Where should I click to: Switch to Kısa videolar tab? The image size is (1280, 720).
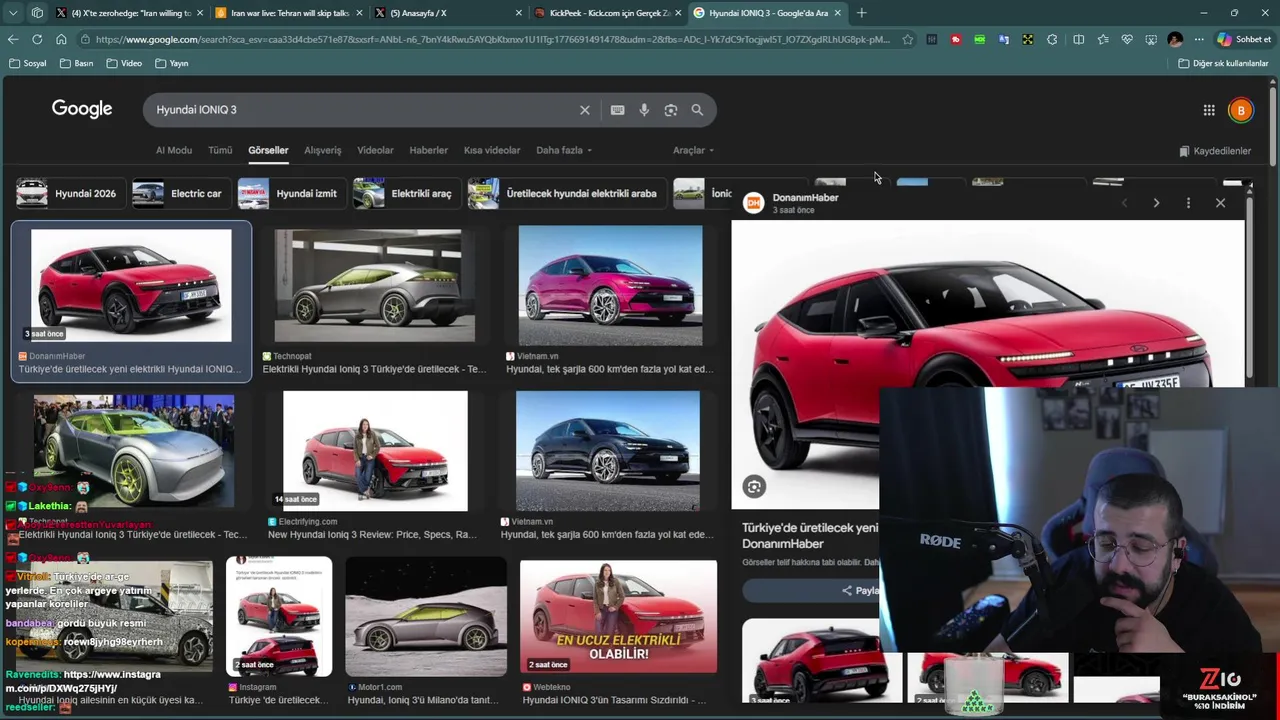pos(492,150)
